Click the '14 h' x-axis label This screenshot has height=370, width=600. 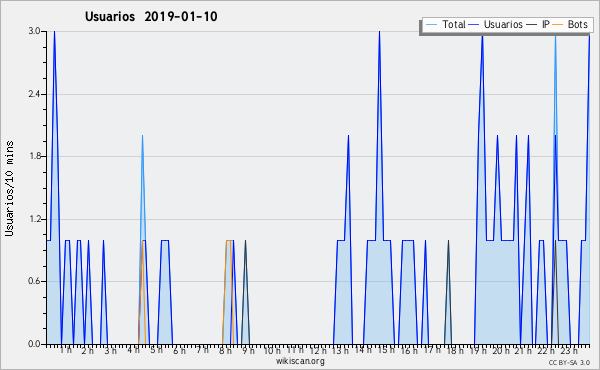(363, 349)
